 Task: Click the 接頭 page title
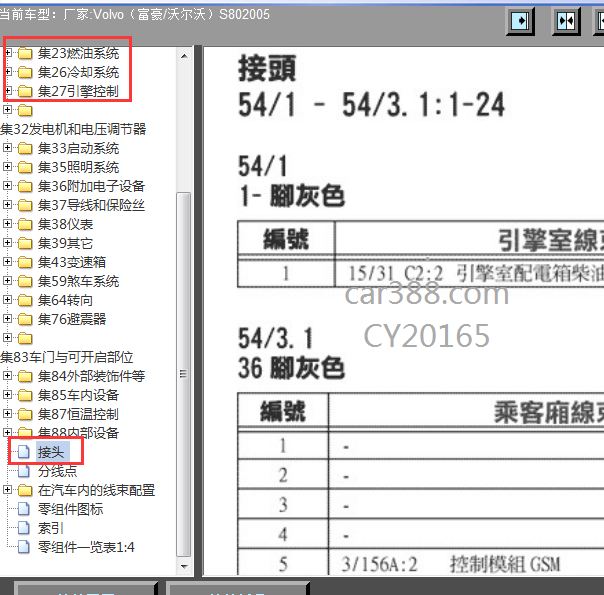point(267,68)
